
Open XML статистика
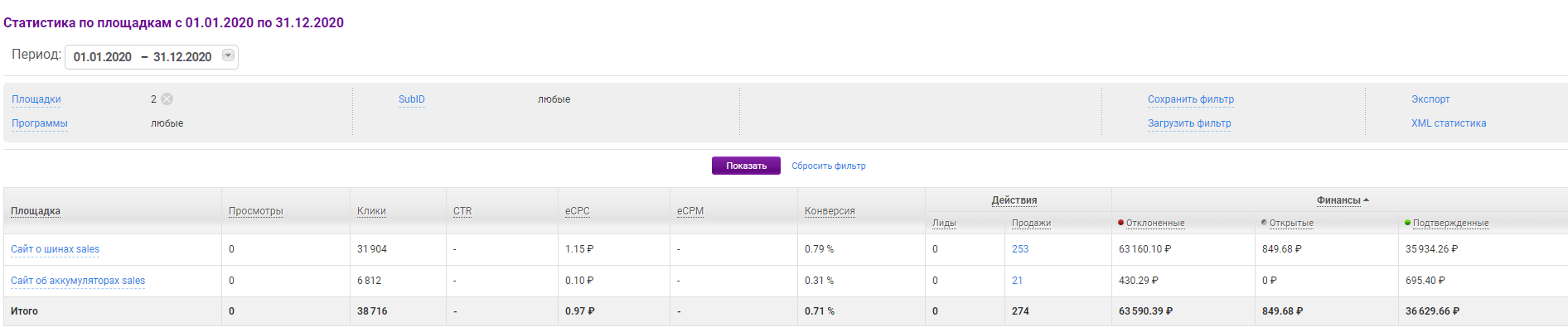1448,123
